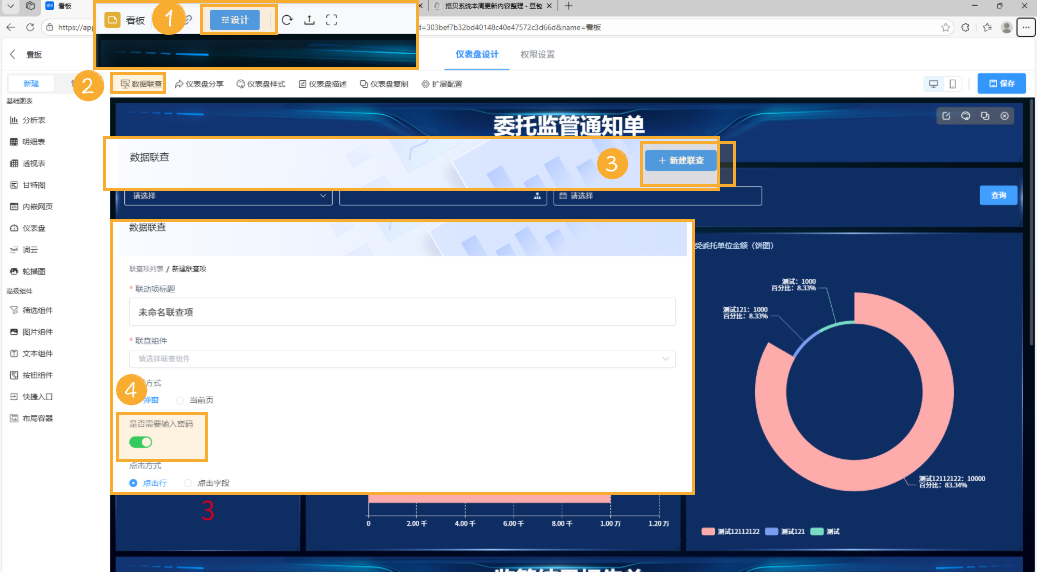Select the 透视表 grid icon
The height and width of the screenshot is (572, 1037).
click(x=14, y=163)
